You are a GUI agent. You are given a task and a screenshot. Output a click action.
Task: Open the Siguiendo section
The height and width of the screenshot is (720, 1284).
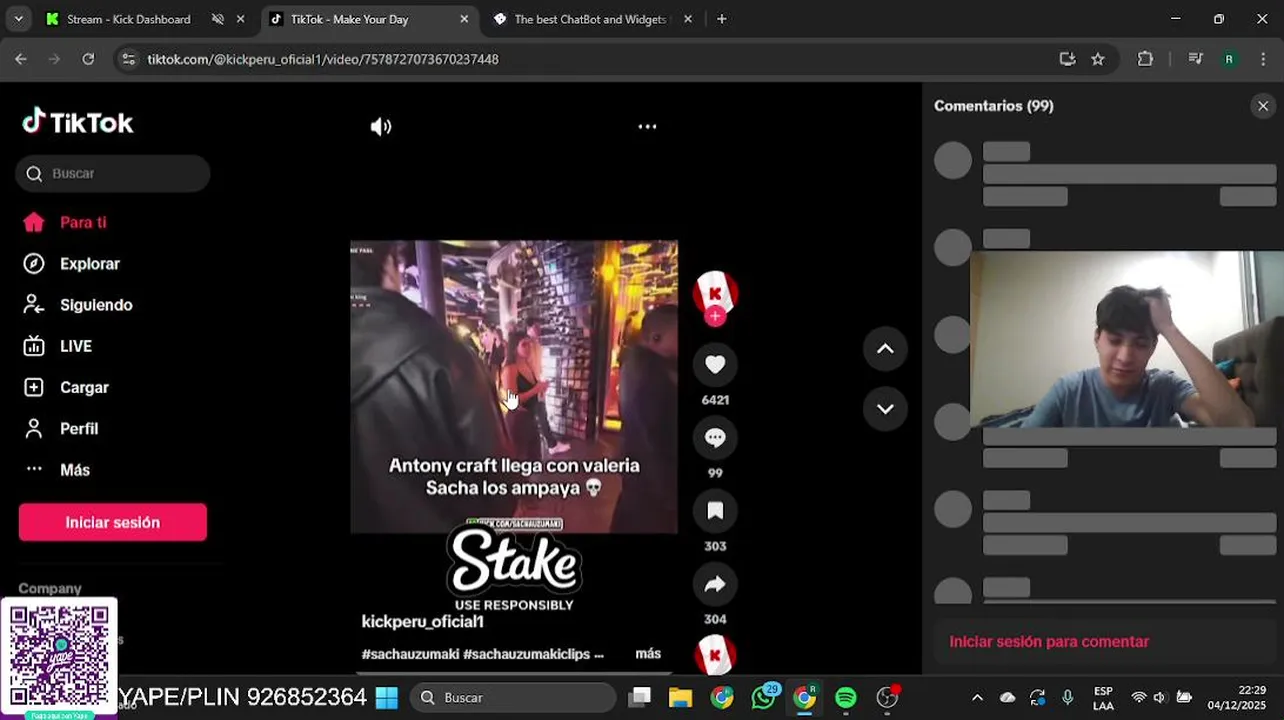[x=96, y=305]
